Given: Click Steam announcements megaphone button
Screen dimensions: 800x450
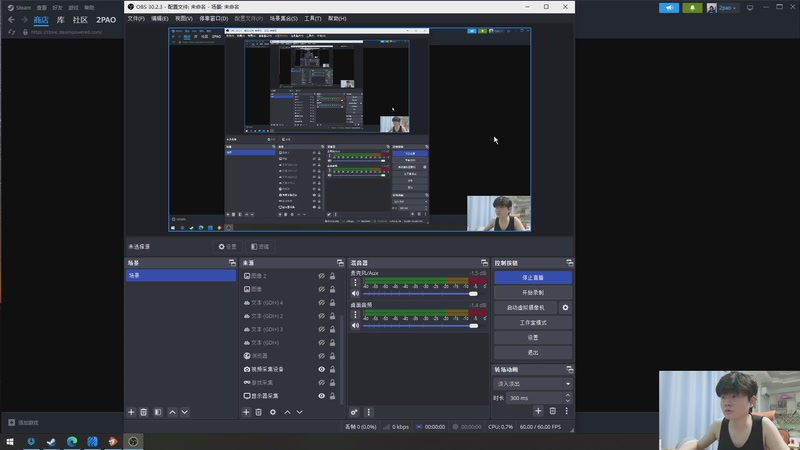Looking at the screenshot, I should point(669,8).
